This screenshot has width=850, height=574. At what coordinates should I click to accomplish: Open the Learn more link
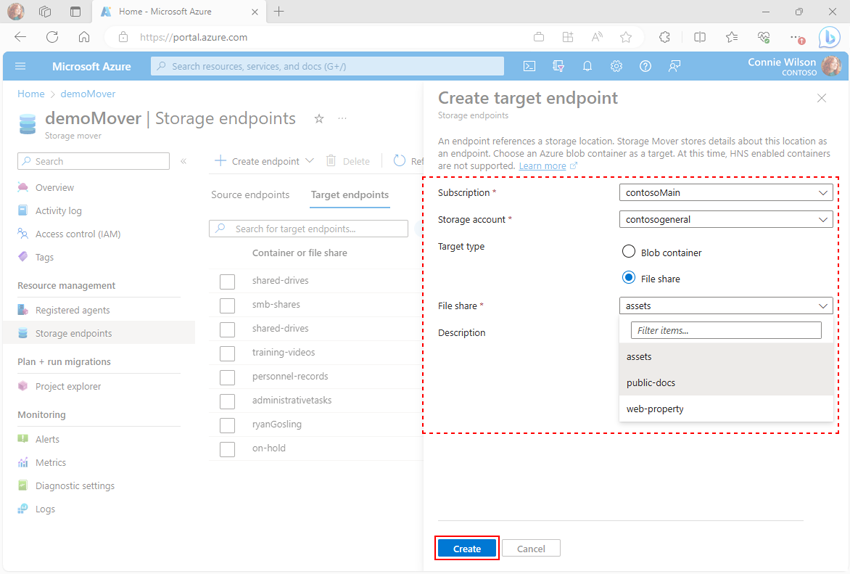[542, 166]
